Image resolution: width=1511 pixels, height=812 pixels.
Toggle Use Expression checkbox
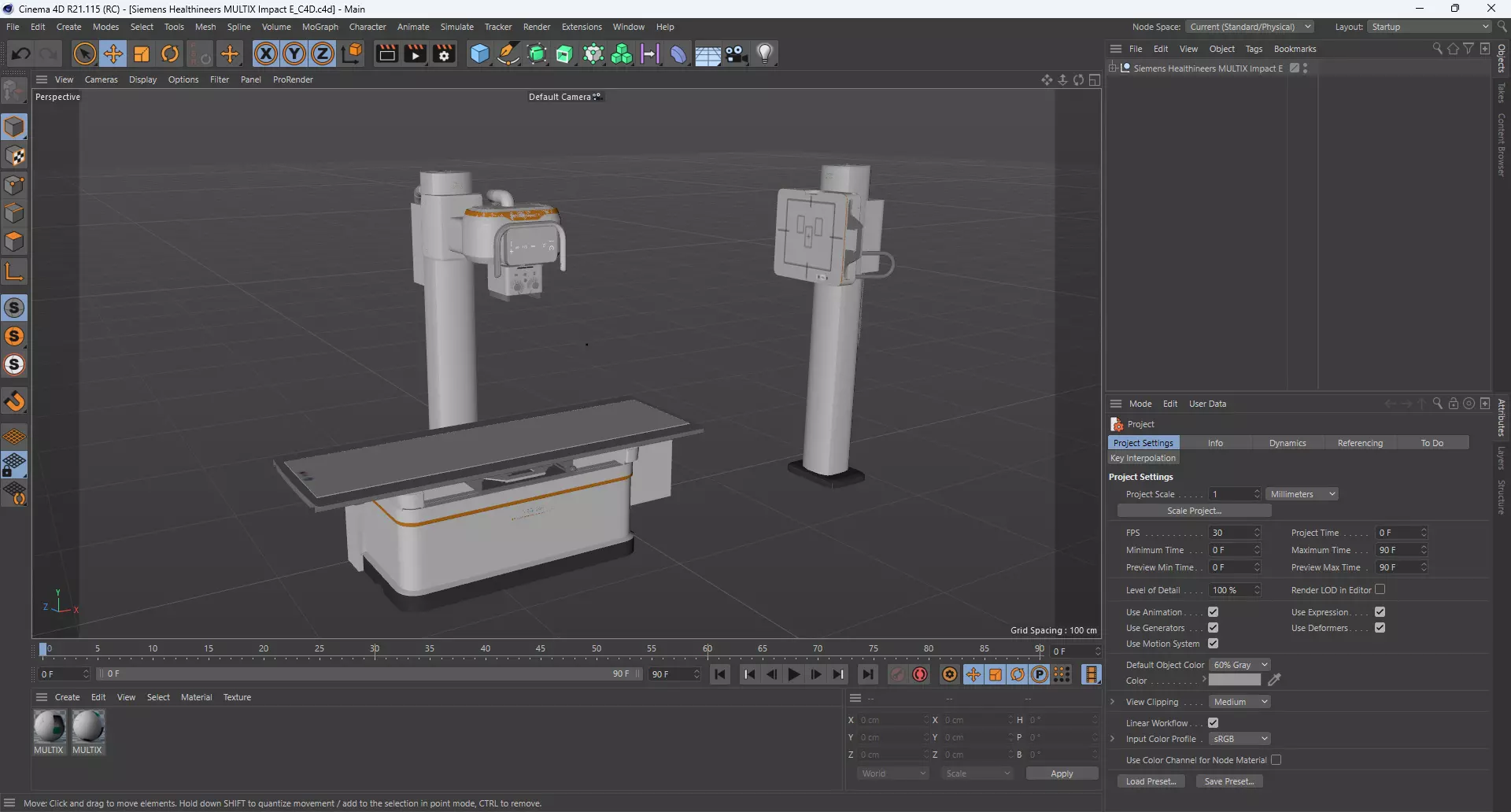click(1380, 612)
